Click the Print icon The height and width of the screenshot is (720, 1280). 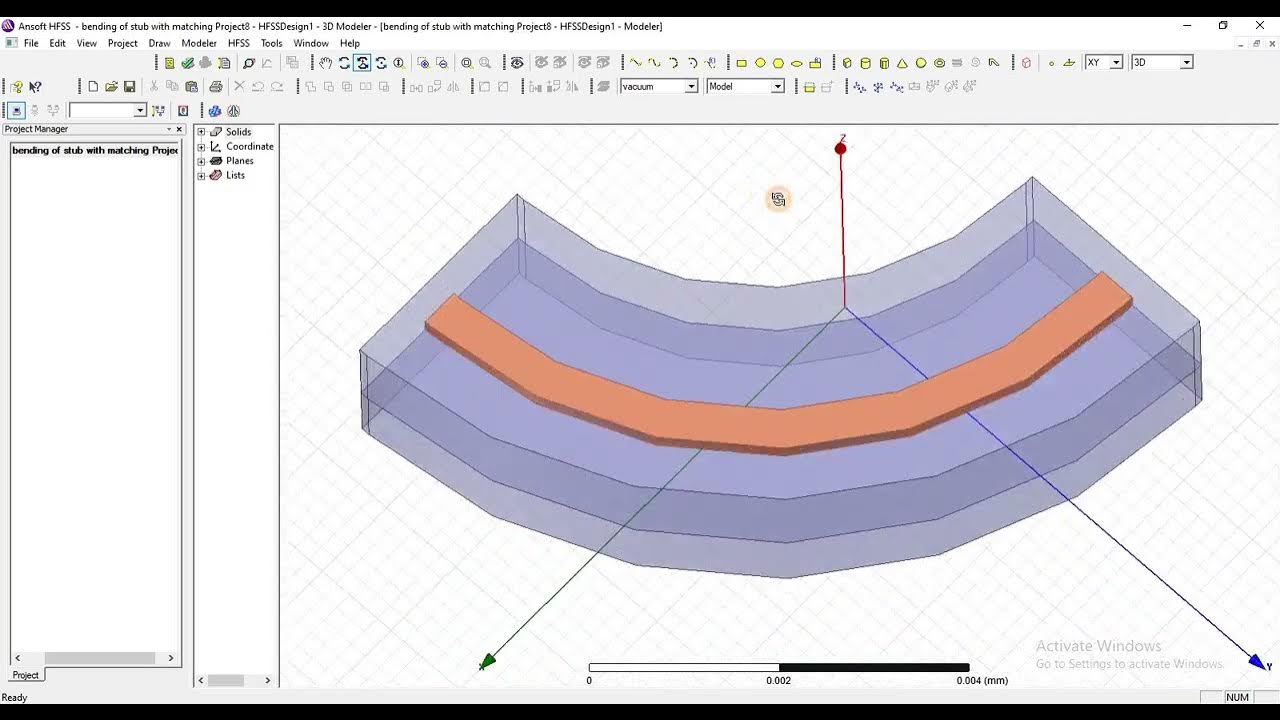point(216,87)
